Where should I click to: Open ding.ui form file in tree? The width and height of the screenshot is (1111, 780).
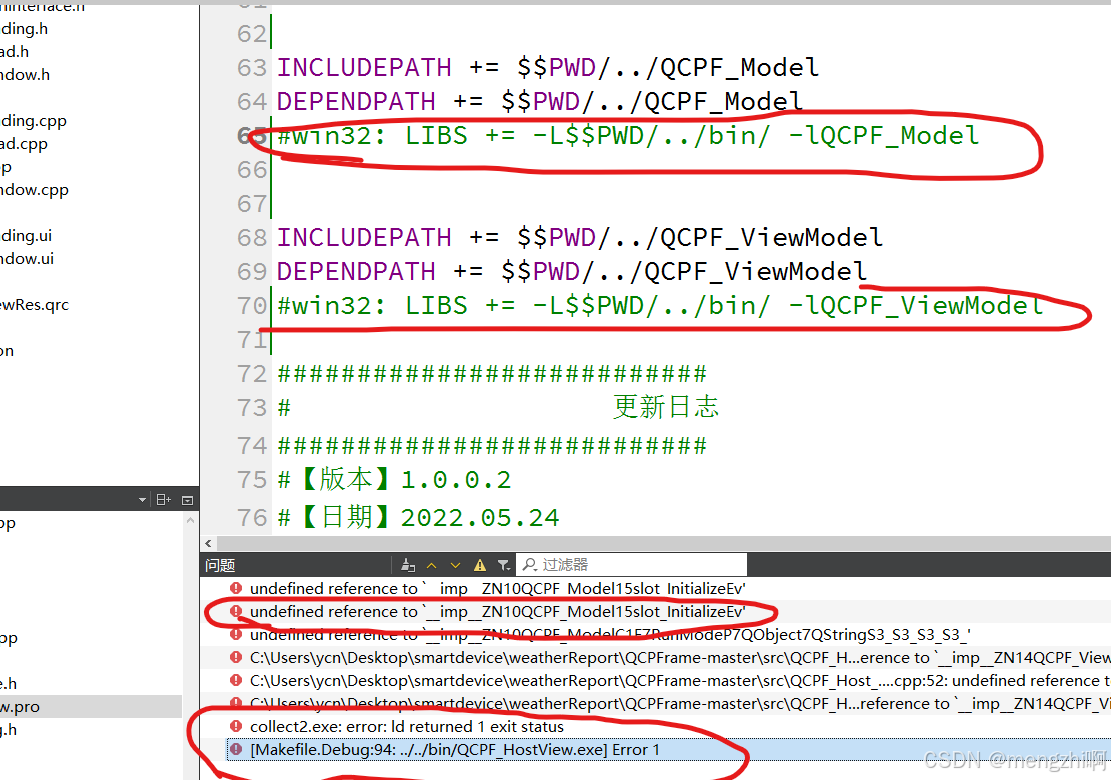point(26,235)
